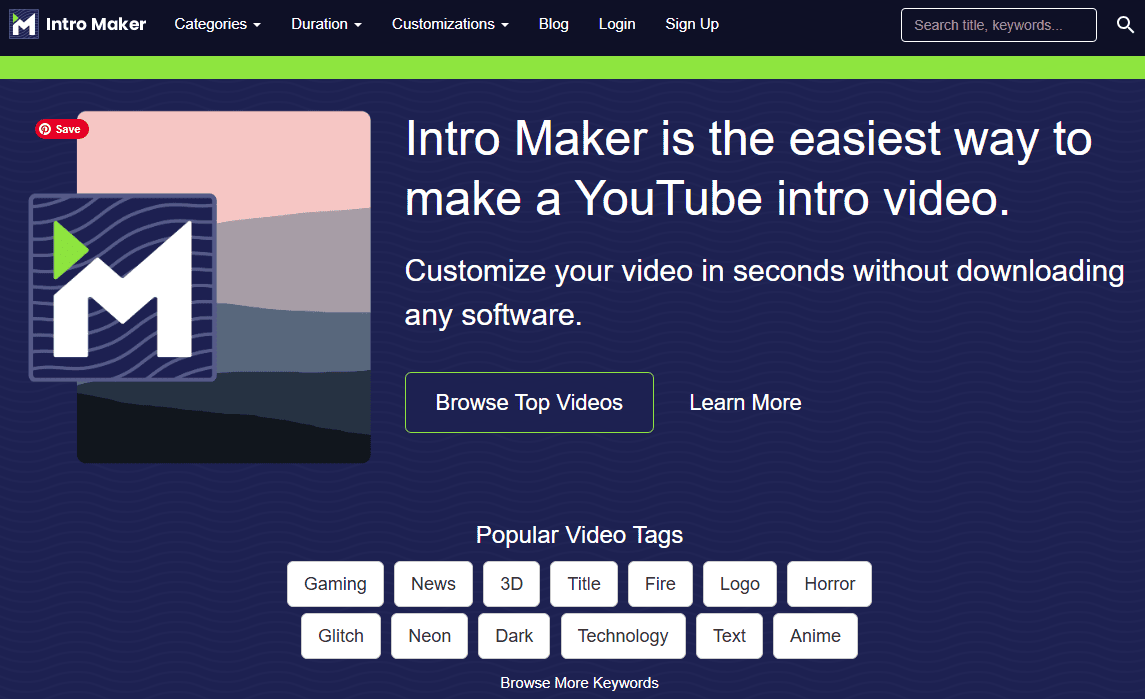Choose the Anime tag
The image size is (1145, 699).
(x=815, y=635)
